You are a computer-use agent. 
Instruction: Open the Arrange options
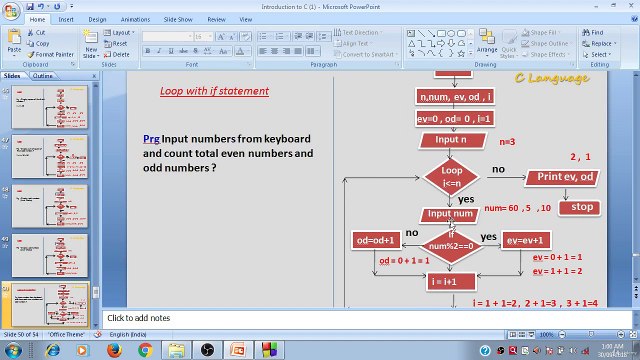click(487, 42)
